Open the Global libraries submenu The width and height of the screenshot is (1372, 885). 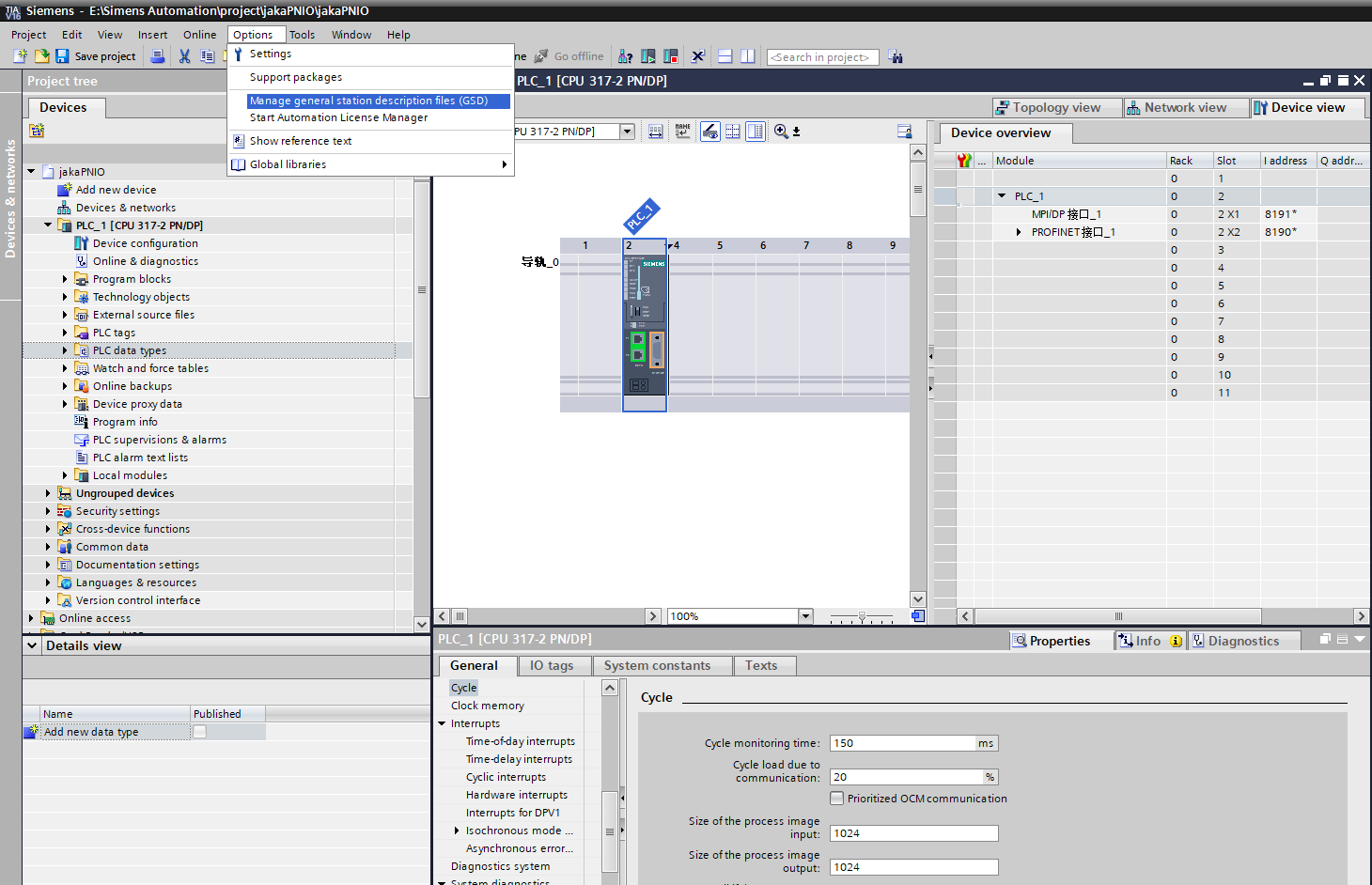click(504, 164)
